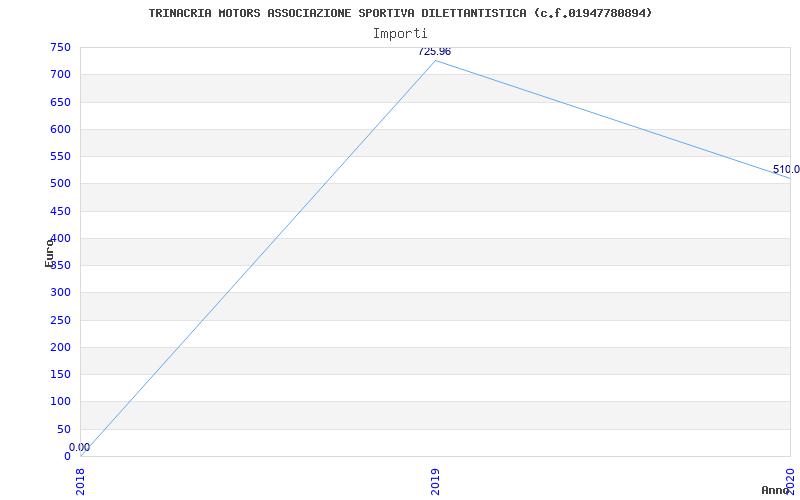The image size is (800, 500).
Task: Click the 300 y-axis tick label
Action: pos(60,293)
